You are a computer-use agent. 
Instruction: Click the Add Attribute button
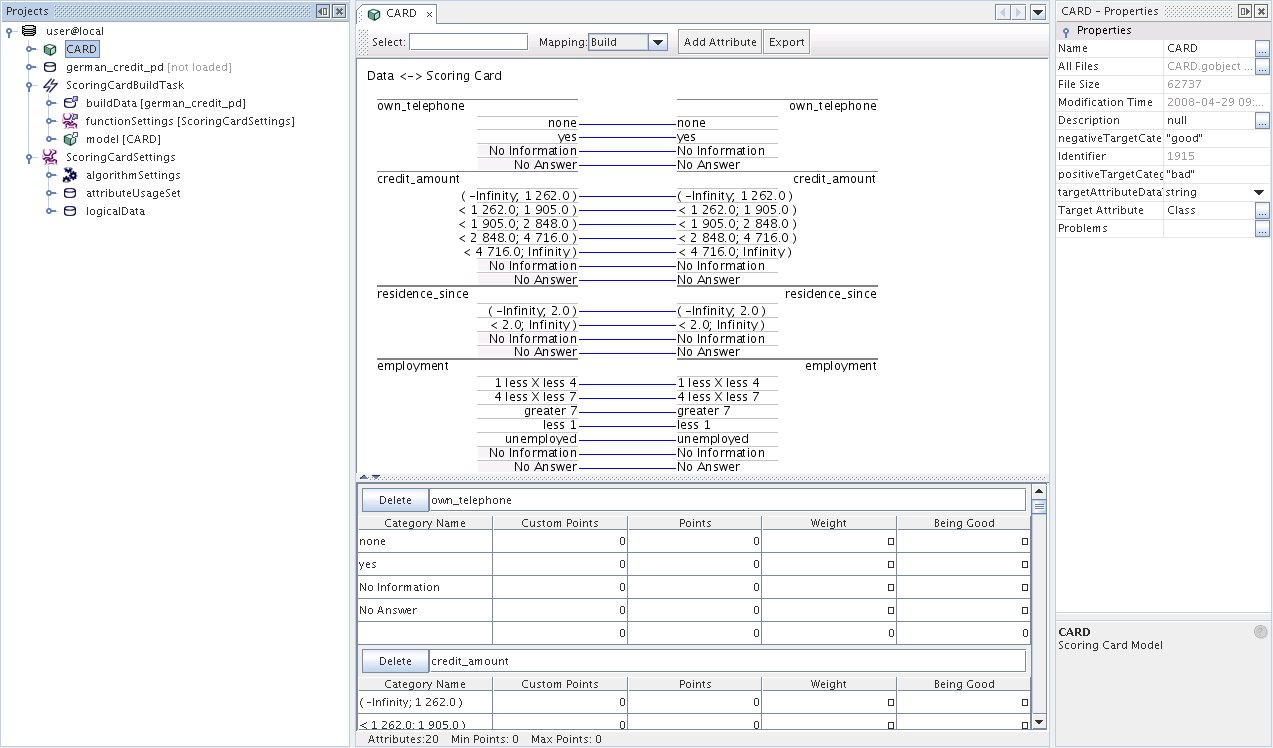pos(720,42)
